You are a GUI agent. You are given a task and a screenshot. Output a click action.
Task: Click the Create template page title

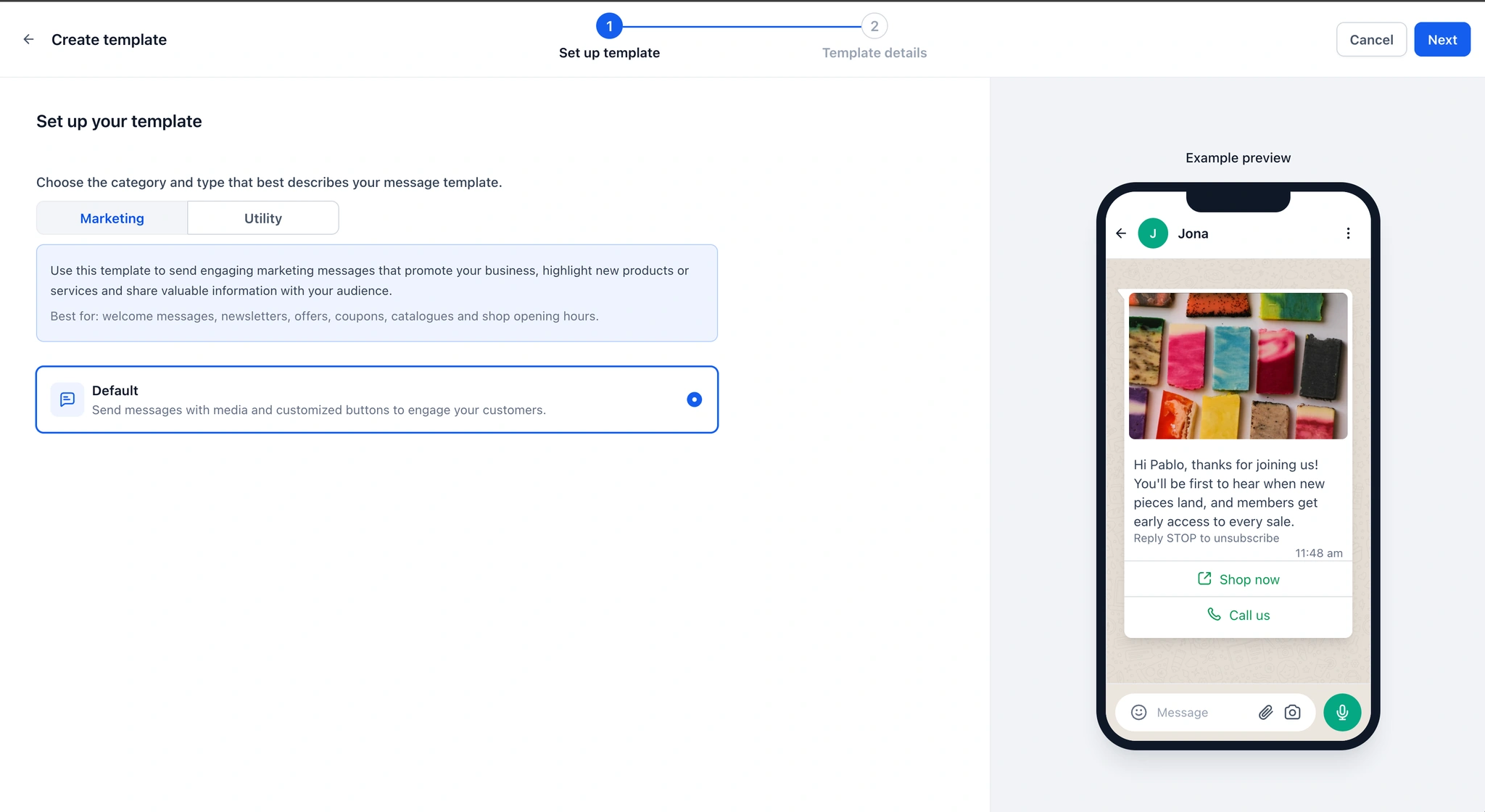click(109, 39)
